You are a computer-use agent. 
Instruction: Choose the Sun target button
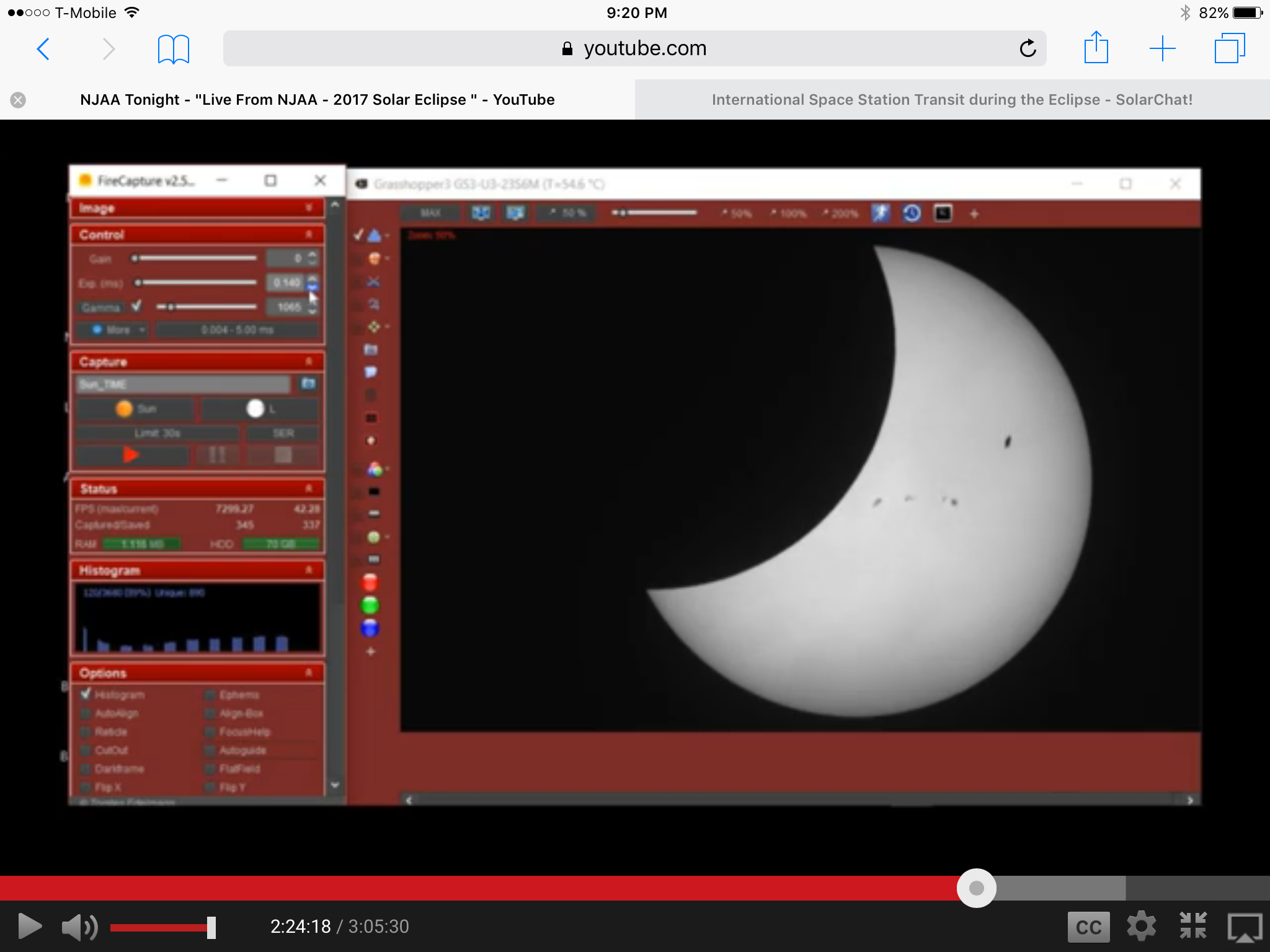[x=136, y=408]
